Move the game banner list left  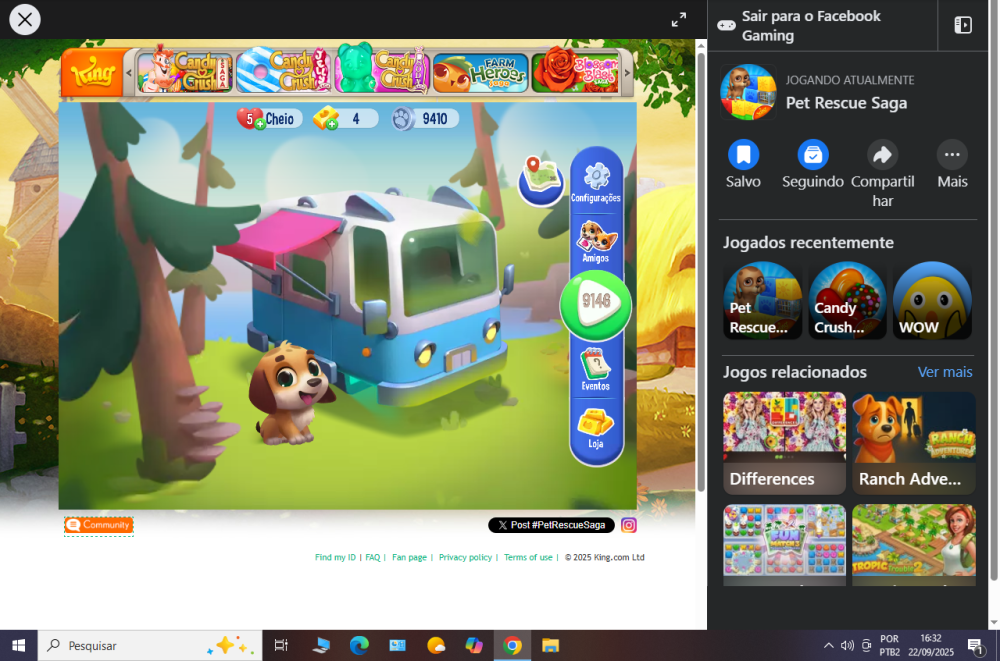point(129,73)
